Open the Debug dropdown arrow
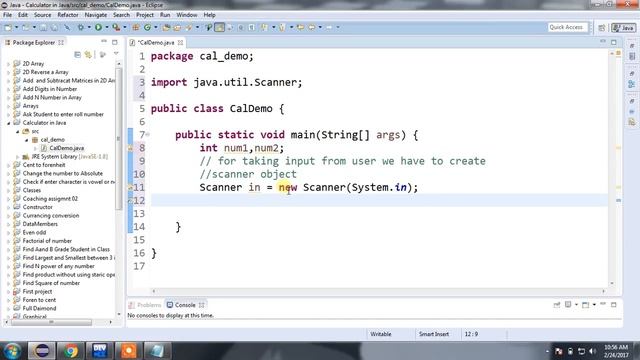This screenshot has width=640, height=360. point(89,27)
